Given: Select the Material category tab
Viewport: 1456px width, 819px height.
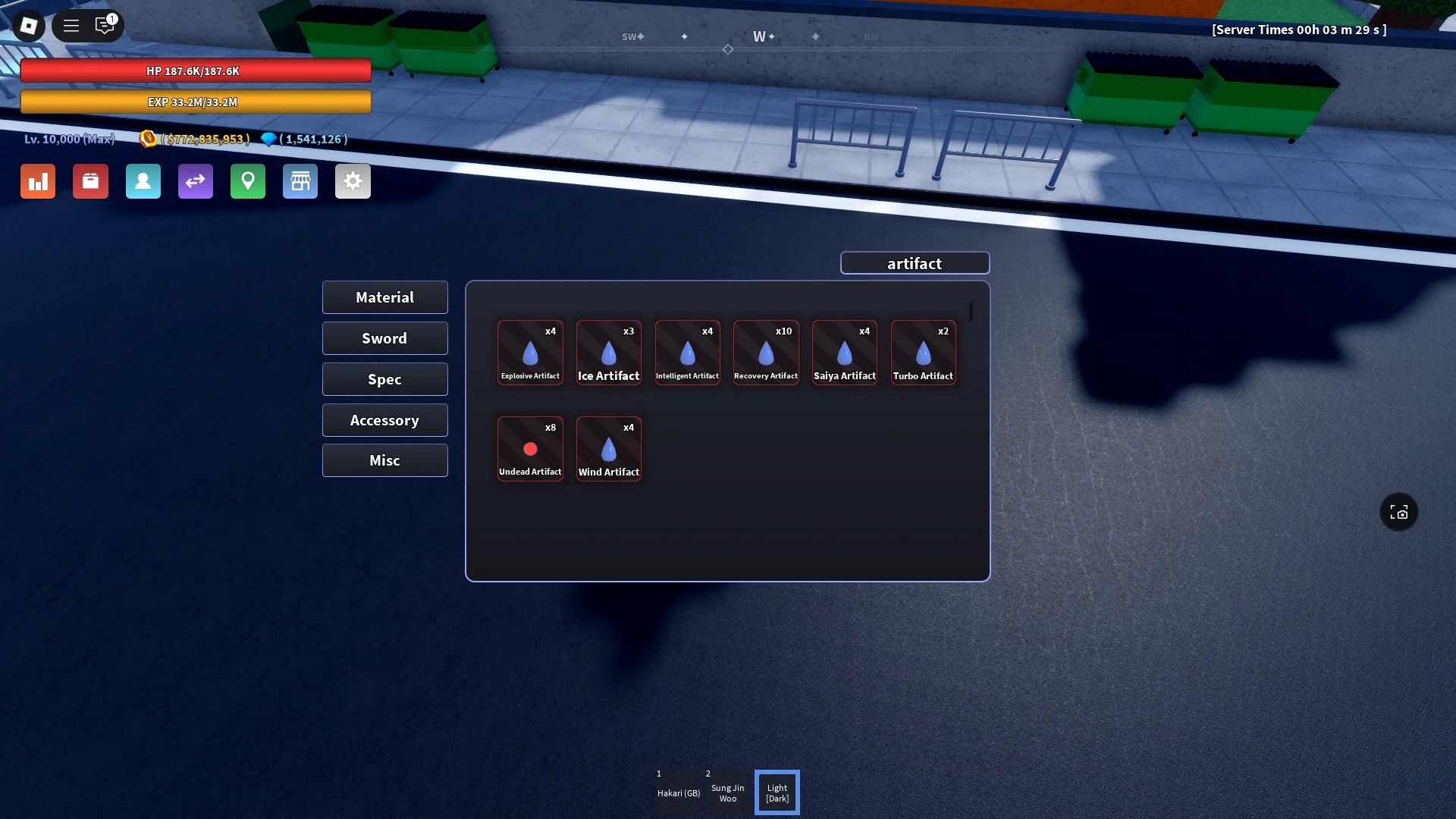Looking at the screenshot, I should (x=384, y=297).
